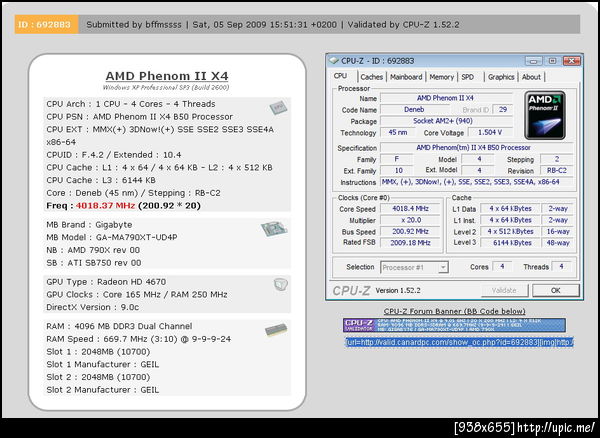Minimize the CPU-Z window
The width and height of the screenshot is (600, 438).
pyautogui.click(x=533, y=61)
